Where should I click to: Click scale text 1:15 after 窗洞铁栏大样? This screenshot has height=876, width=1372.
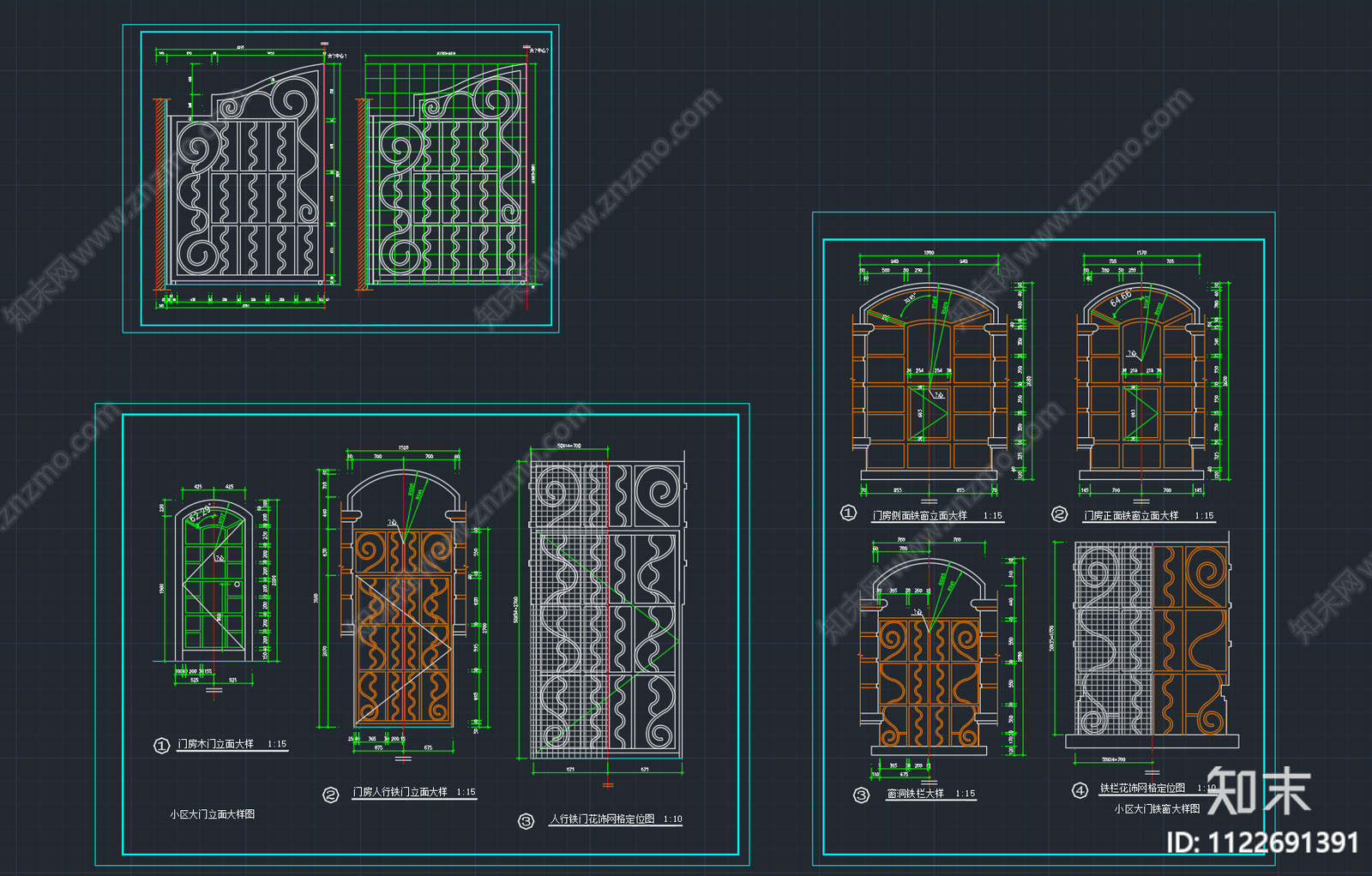coord(966,793)
